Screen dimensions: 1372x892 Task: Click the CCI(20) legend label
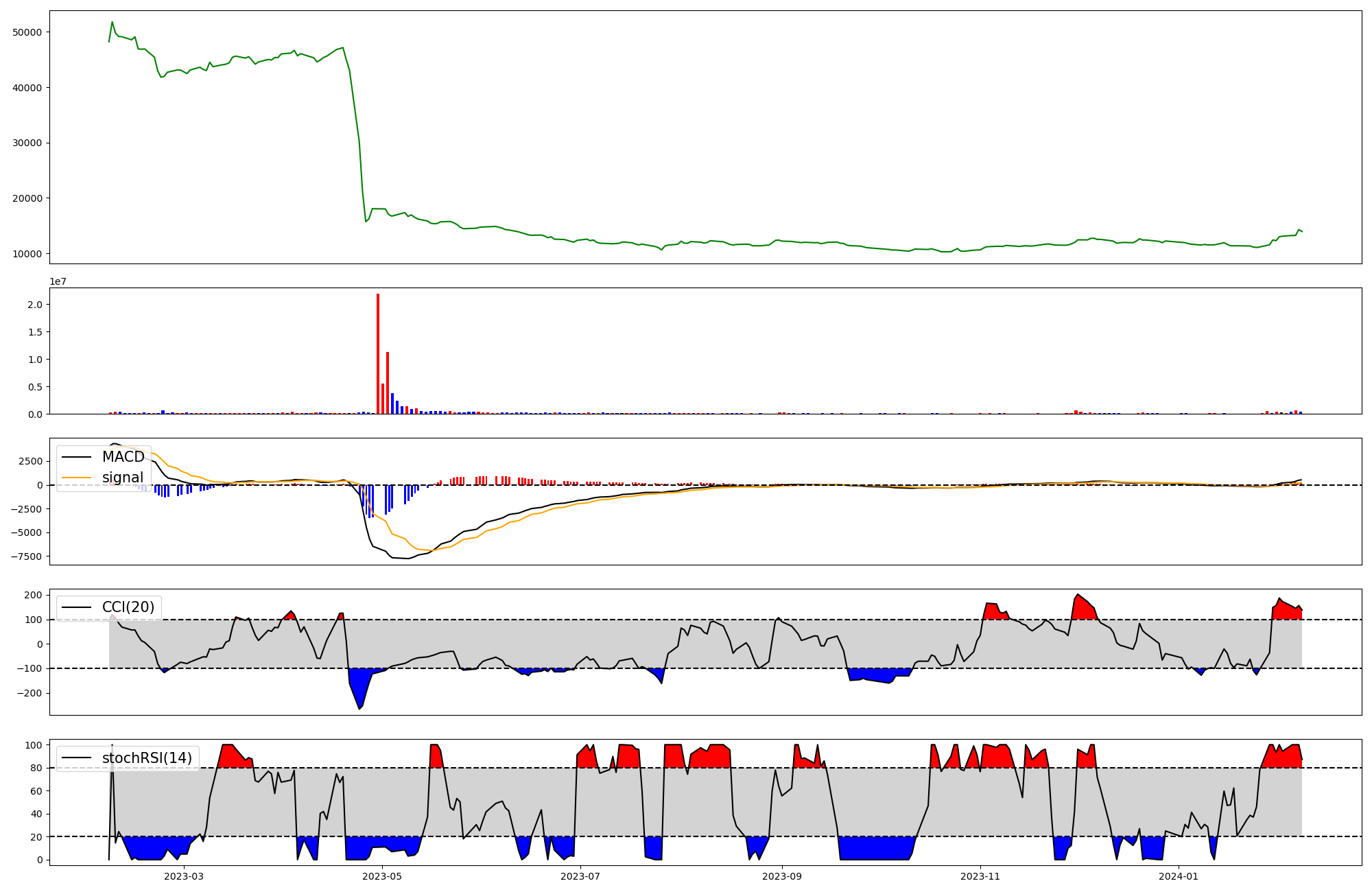click(128, 607)
